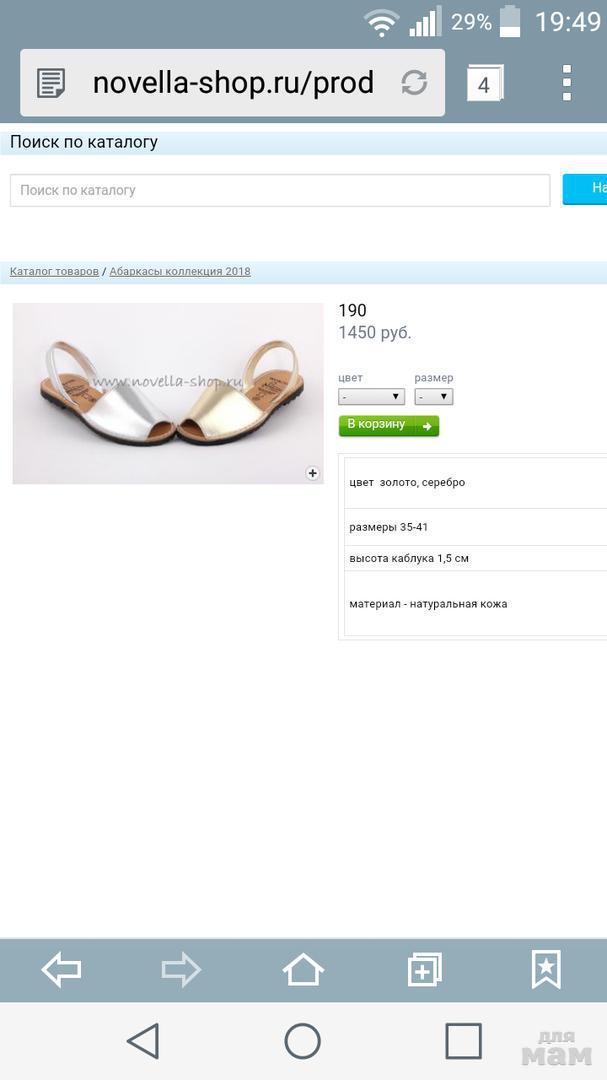Add item with В корзину button
Viewport: 607px width, 1080px height.
tap(389, 426)
